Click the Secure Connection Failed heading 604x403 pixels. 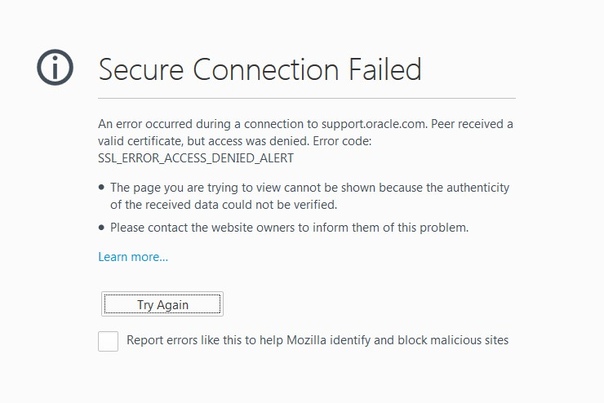click(259, 69)
